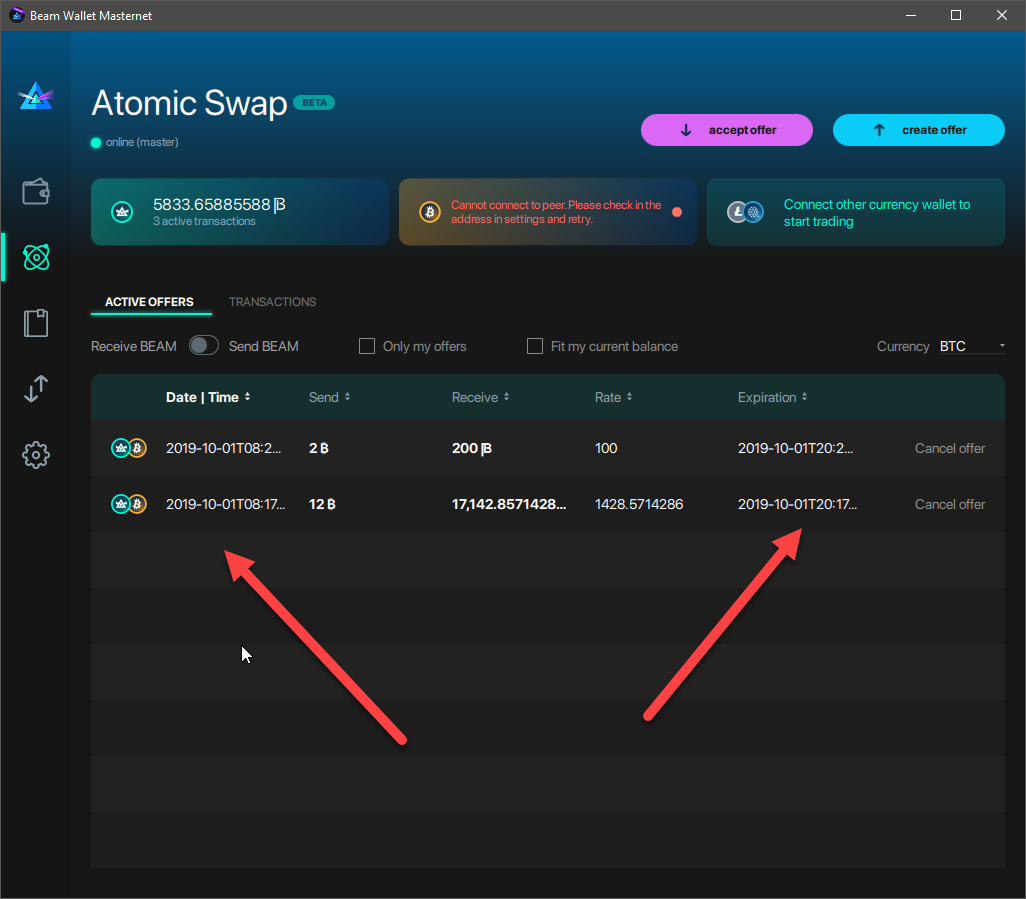Image resolution: width=1026 pixels, height=899 pixels.
Task: Open the Atomic Swap page sidebar icon
Action: (36, 257)
